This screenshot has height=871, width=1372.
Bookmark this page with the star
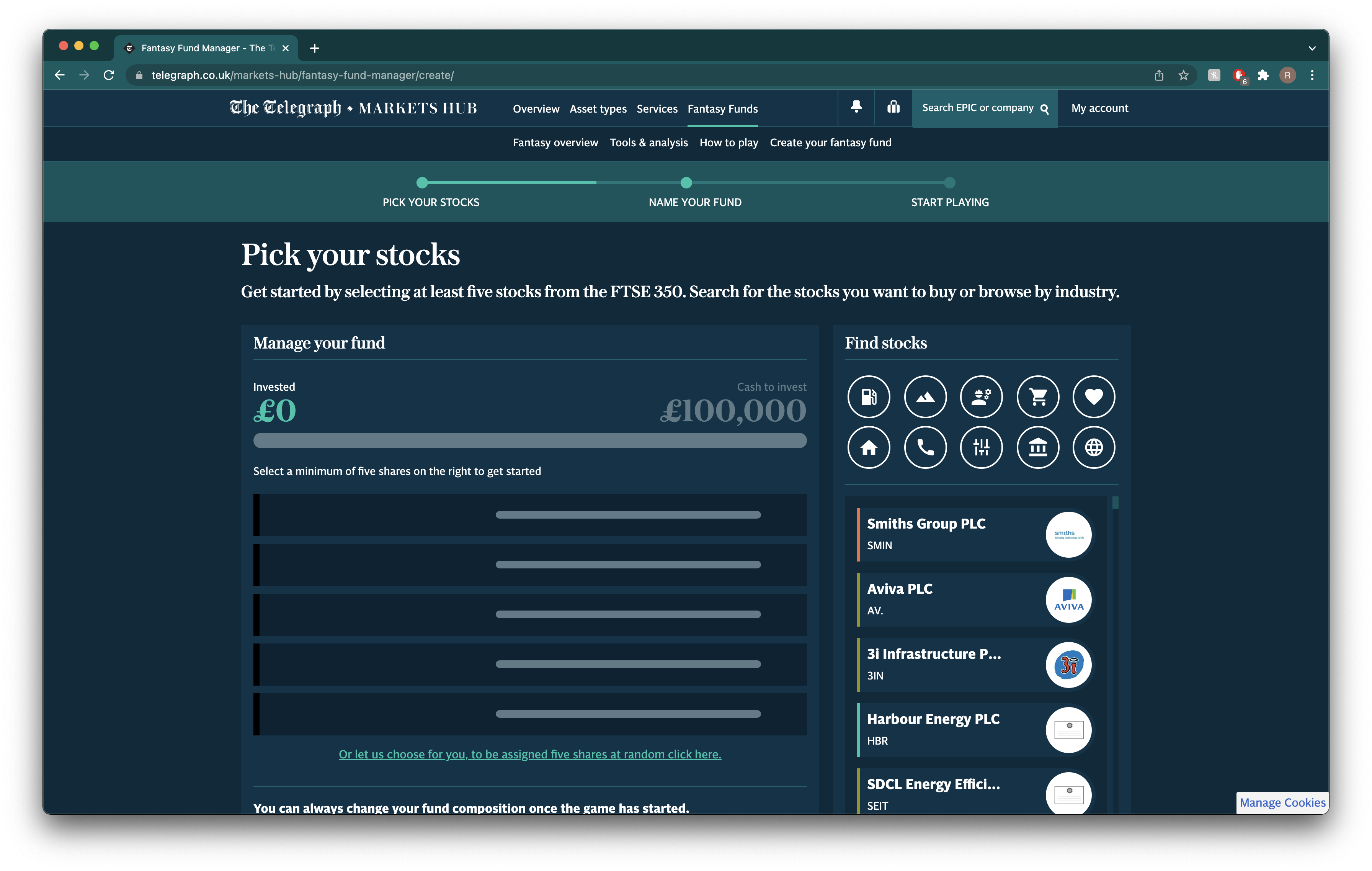[1183, 75]
